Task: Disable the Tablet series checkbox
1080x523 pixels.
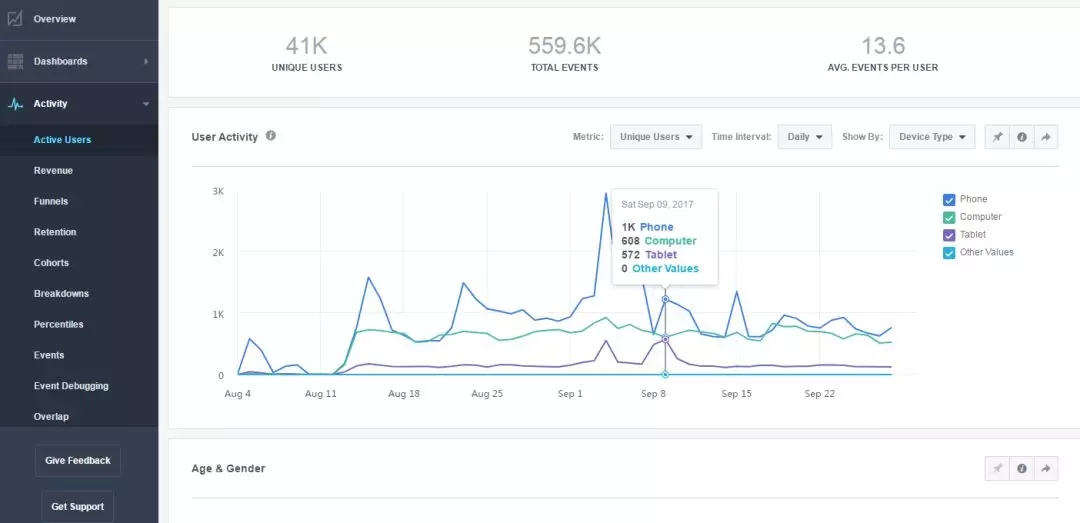Action: 949,235
